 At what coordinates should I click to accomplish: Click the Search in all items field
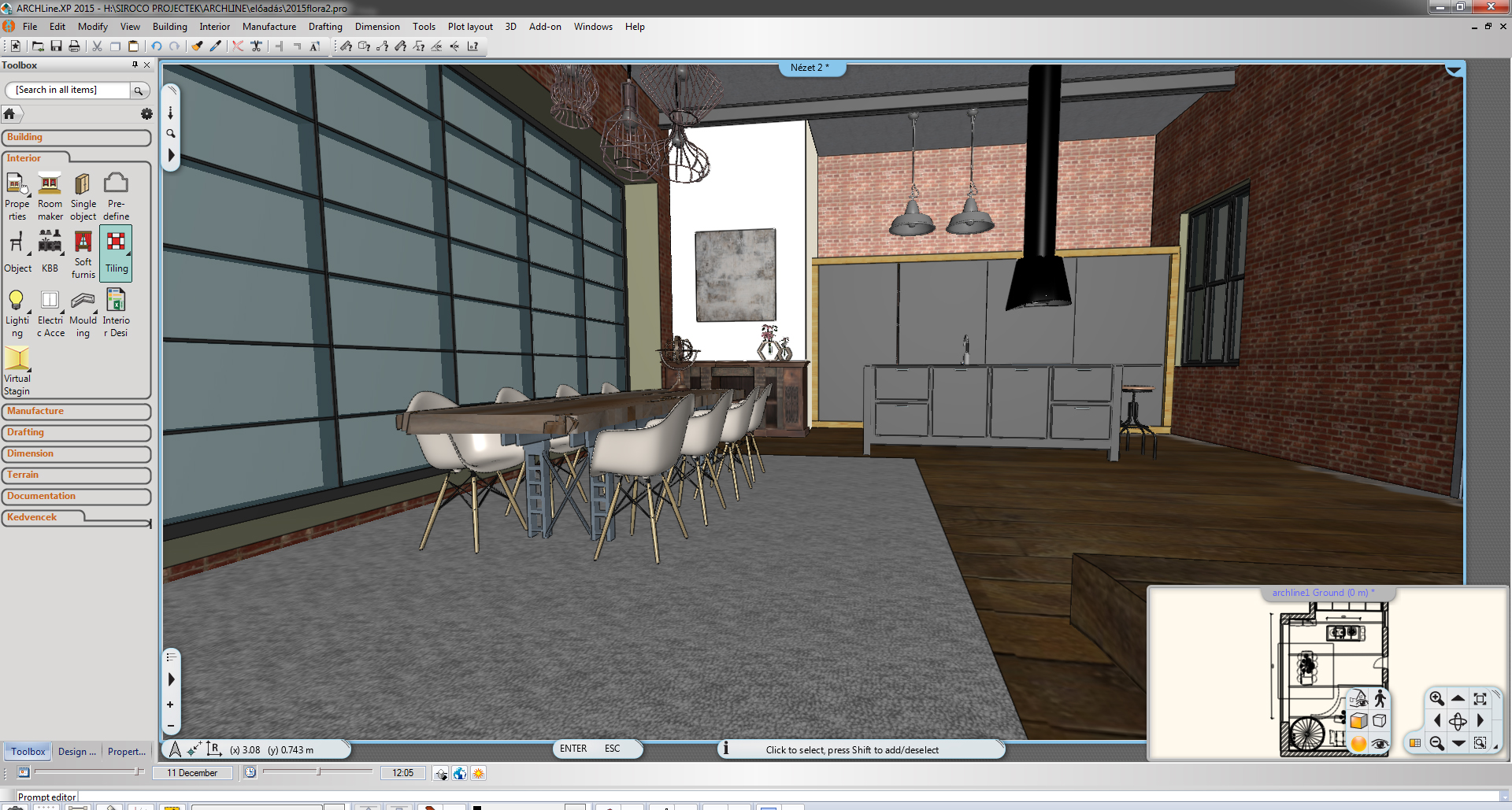point(68,91)
